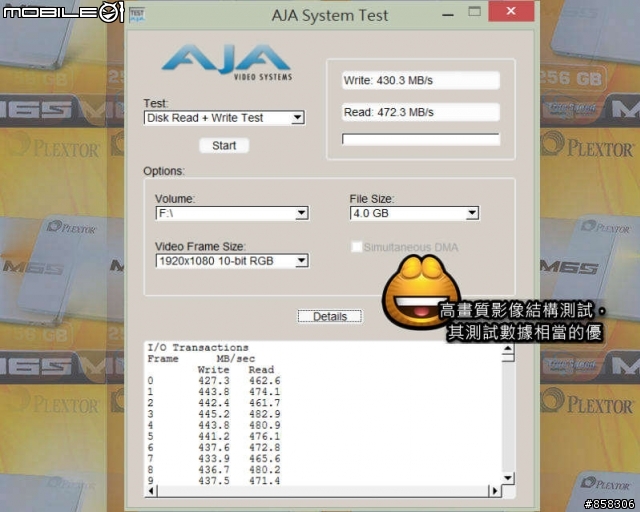Click the 'MB/sec' header text
Screen dimensions: 640x512
point(236,359)
